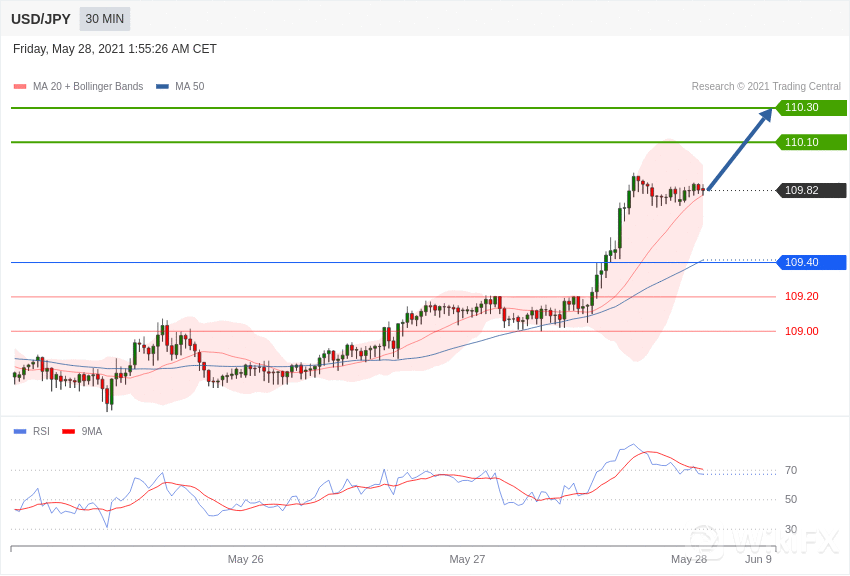Click the 109.20 red support label
This screenshot has width=850, height=576.
tap(801, 297)
